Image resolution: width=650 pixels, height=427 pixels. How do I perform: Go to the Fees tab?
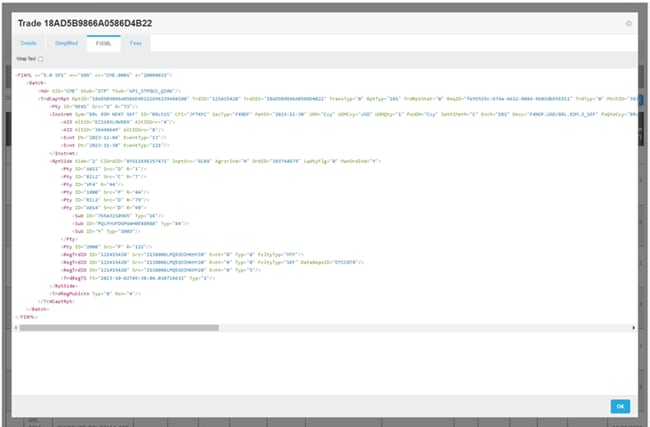(x=135, y=43)
